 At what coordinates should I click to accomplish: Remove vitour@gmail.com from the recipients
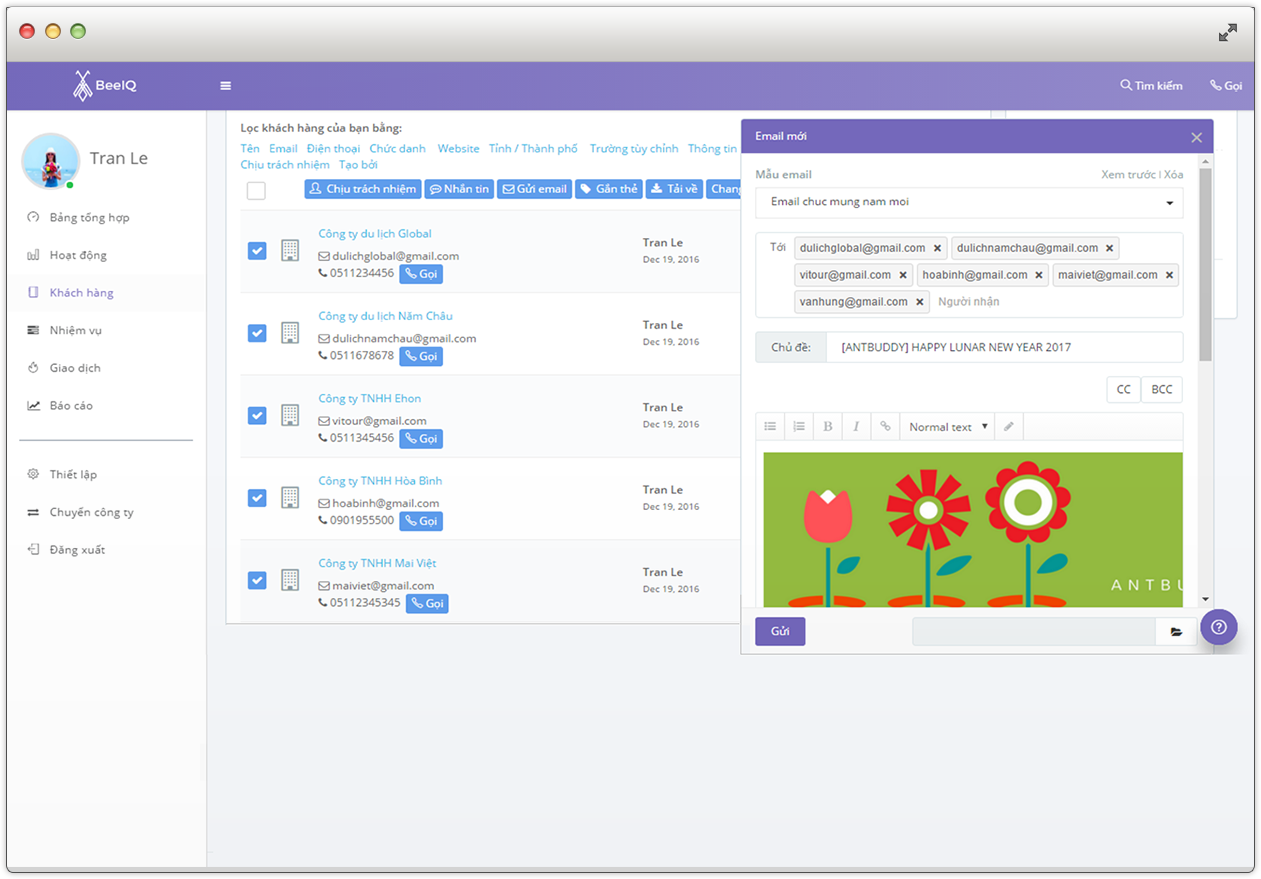pyautogui.click(x=903, y=275)
